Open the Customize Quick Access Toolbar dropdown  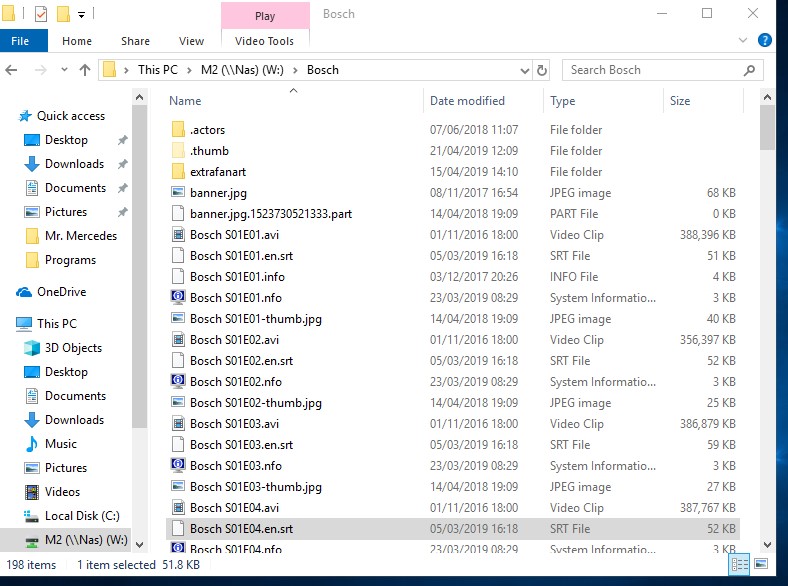(81, 15)
